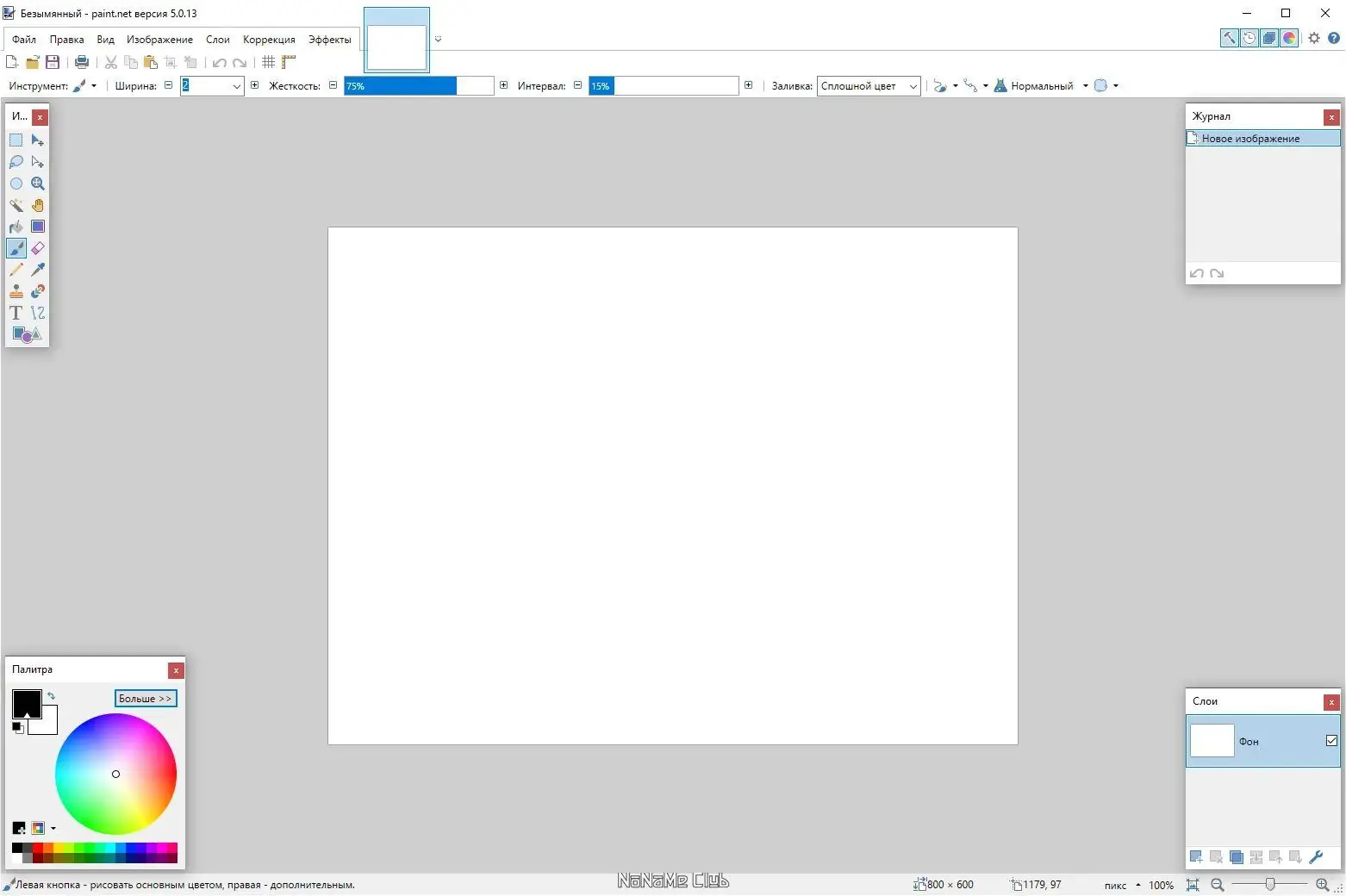This screenshot has height=896, width=1346.
Task: Open layer properties wrench icon
Action: point(1316,857)
